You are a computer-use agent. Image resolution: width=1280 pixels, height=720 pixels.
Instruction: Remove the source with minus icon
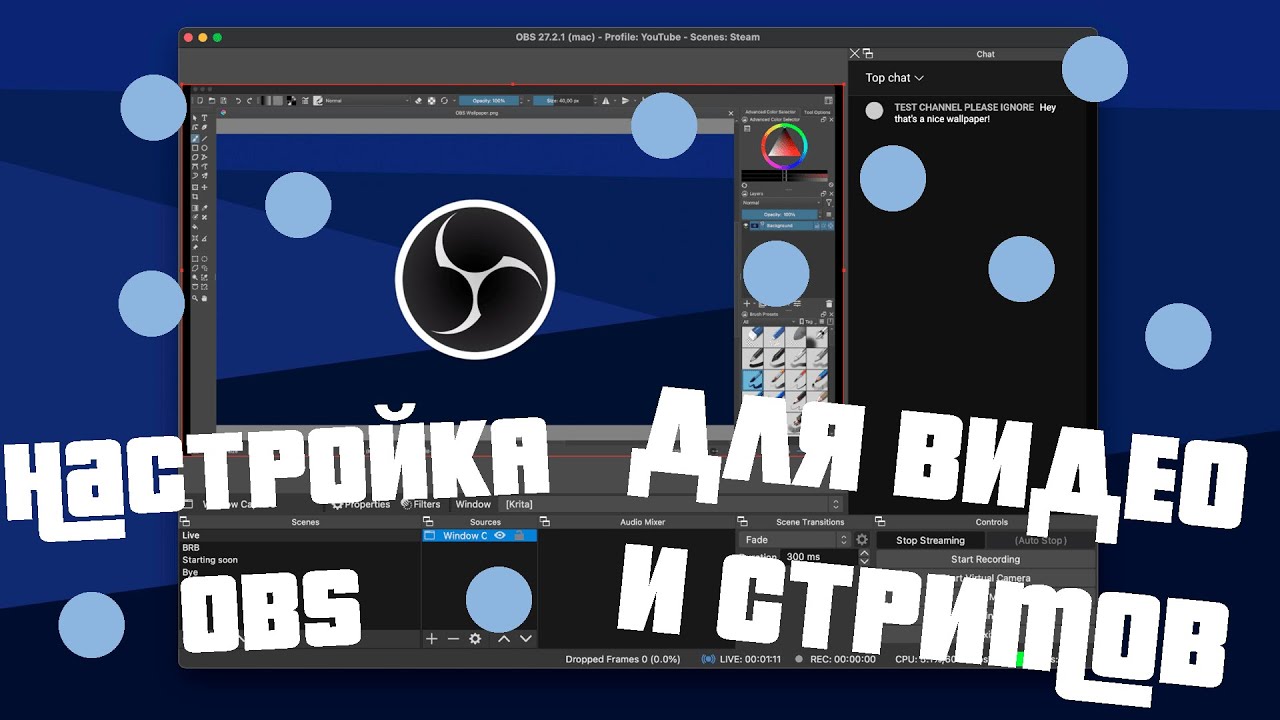tap(453, 638)
